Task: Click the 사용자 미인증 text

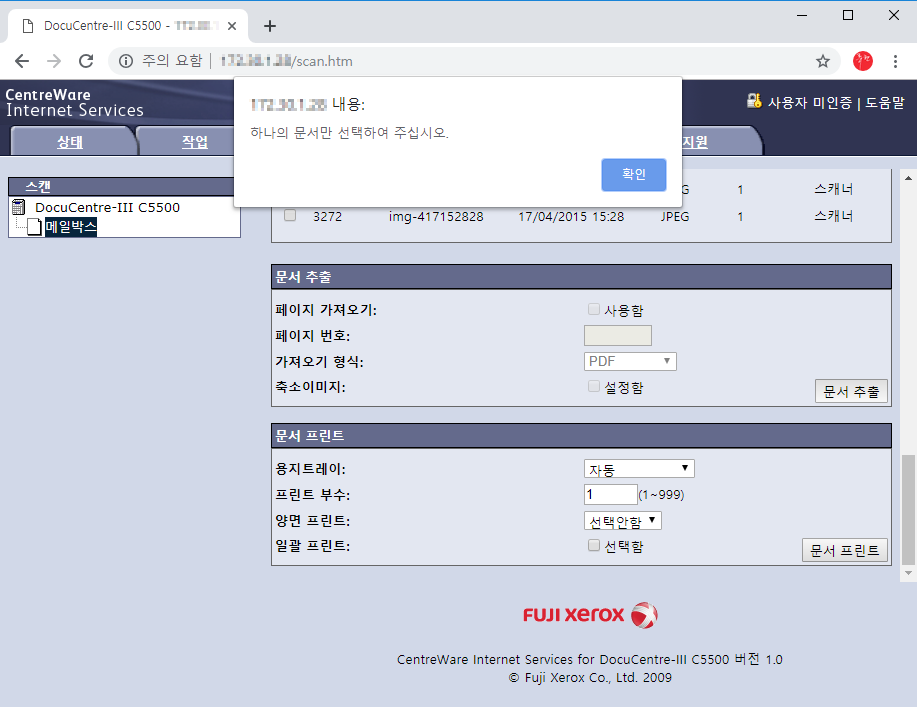Action: click(x=809, y=103)
